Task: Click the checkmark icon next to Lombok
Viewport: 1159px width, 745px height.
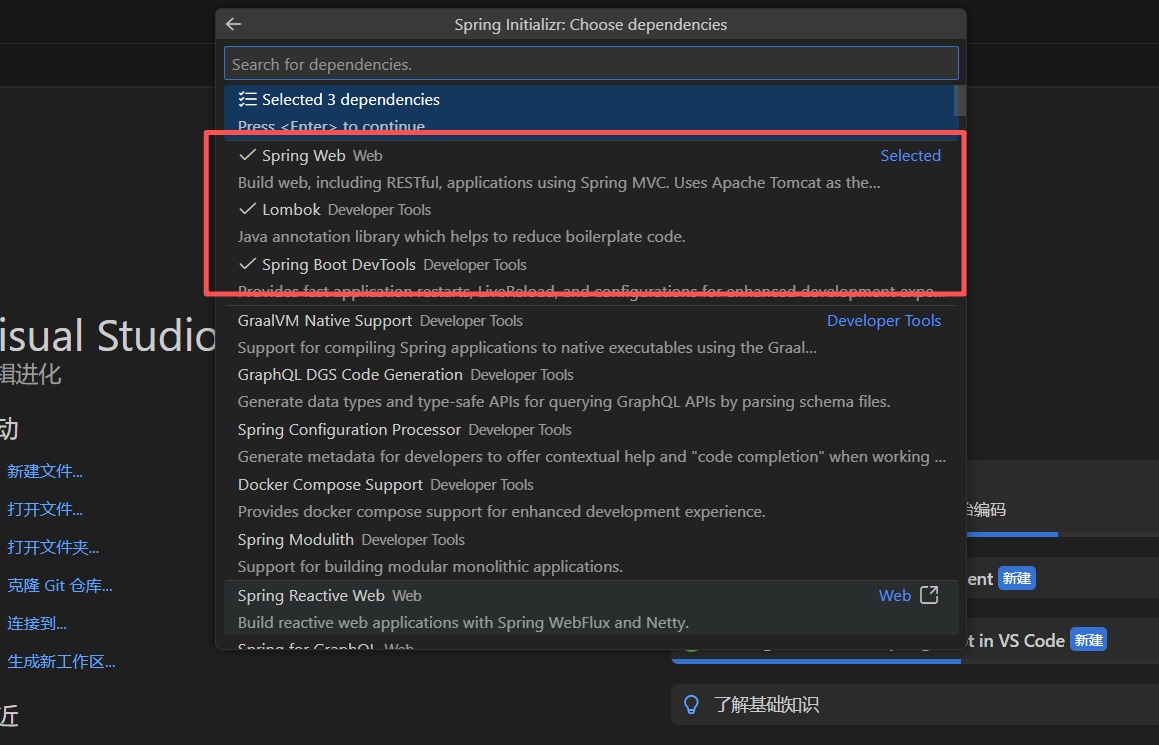Action: tap(248, 210)
